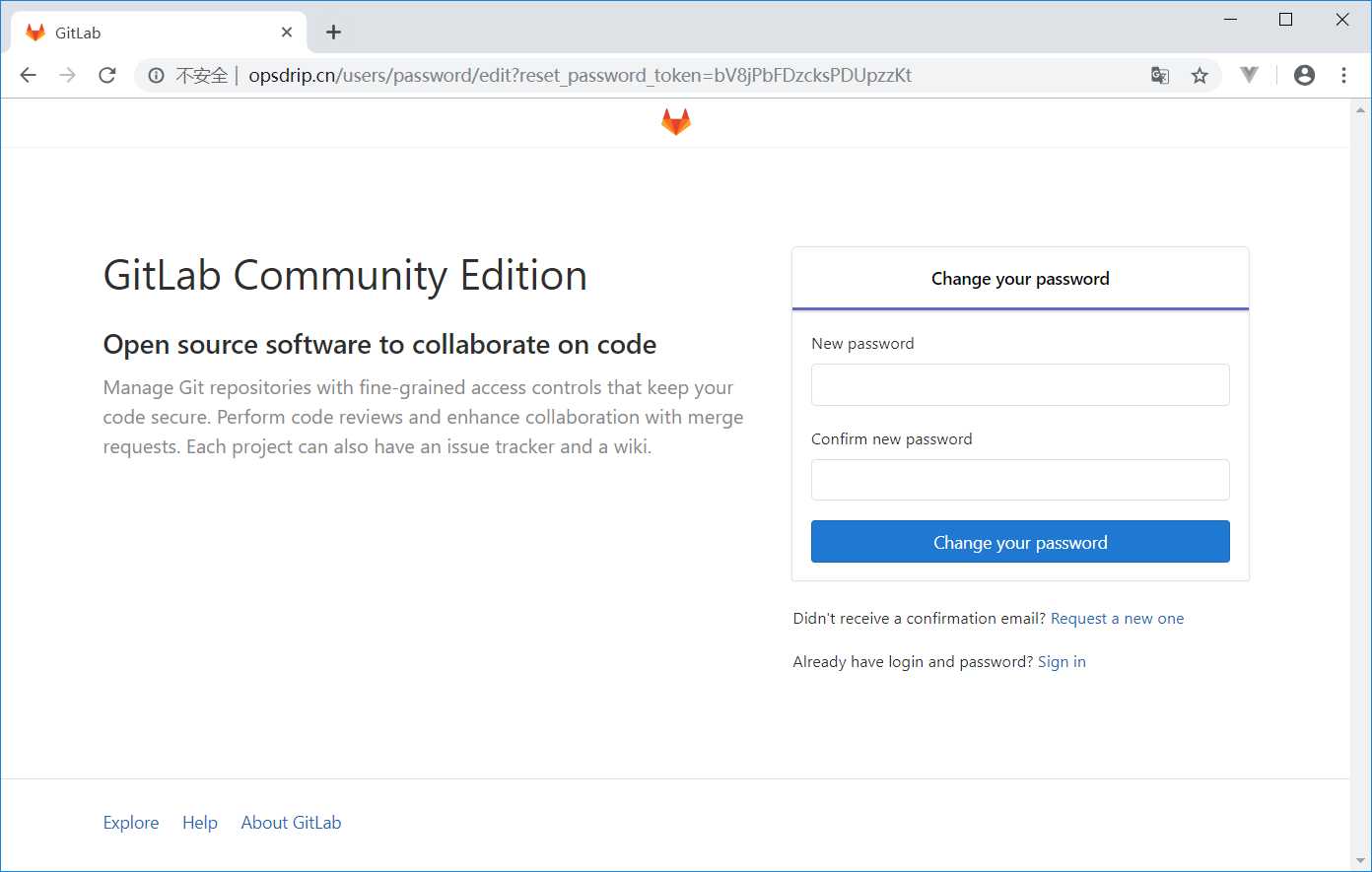Click the Confirm new password label
This screenshot has width=1372, height=872.
892,439
